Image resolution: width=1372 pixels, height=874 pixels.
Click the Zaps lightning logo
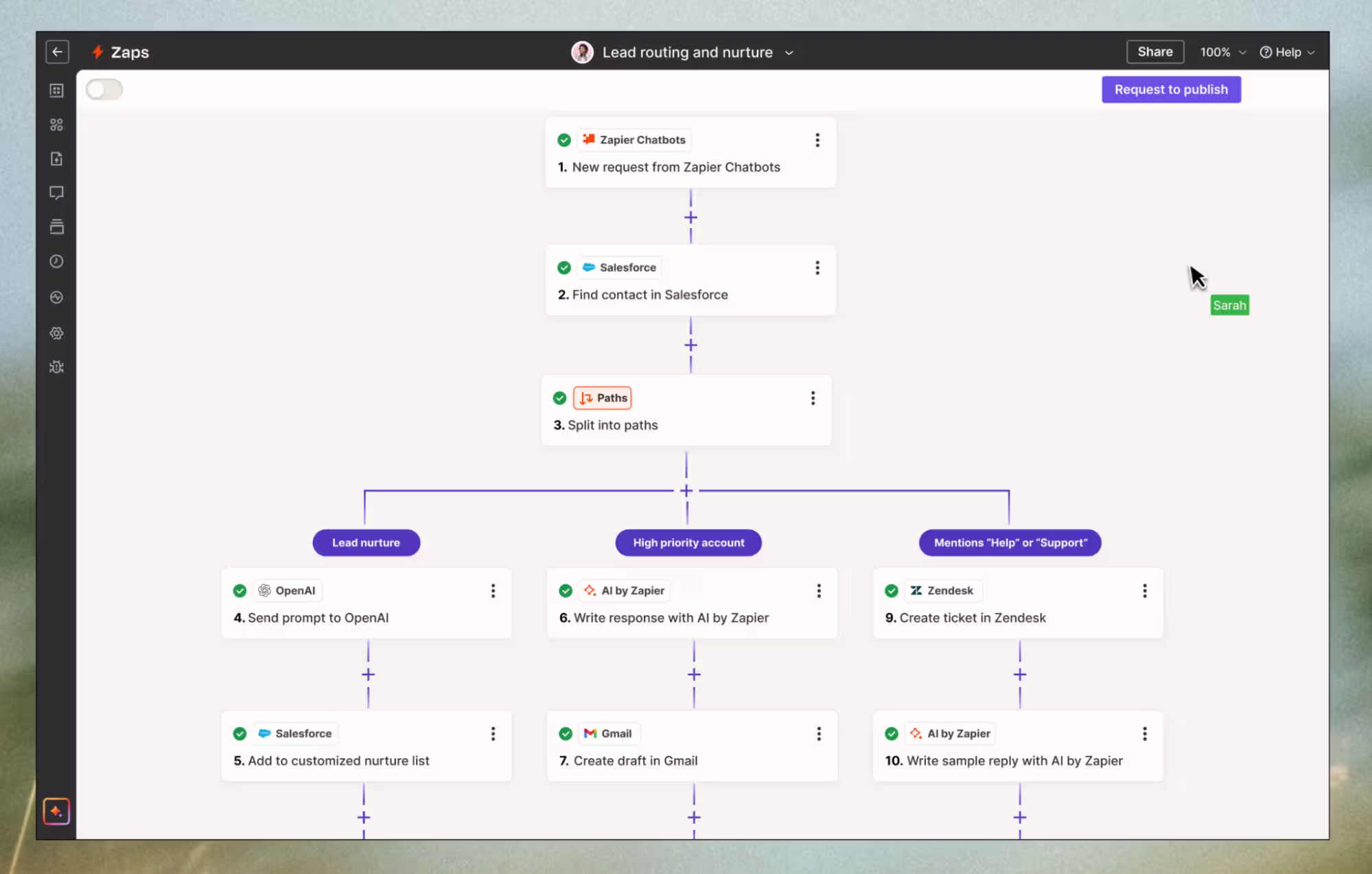click(97, 52)
